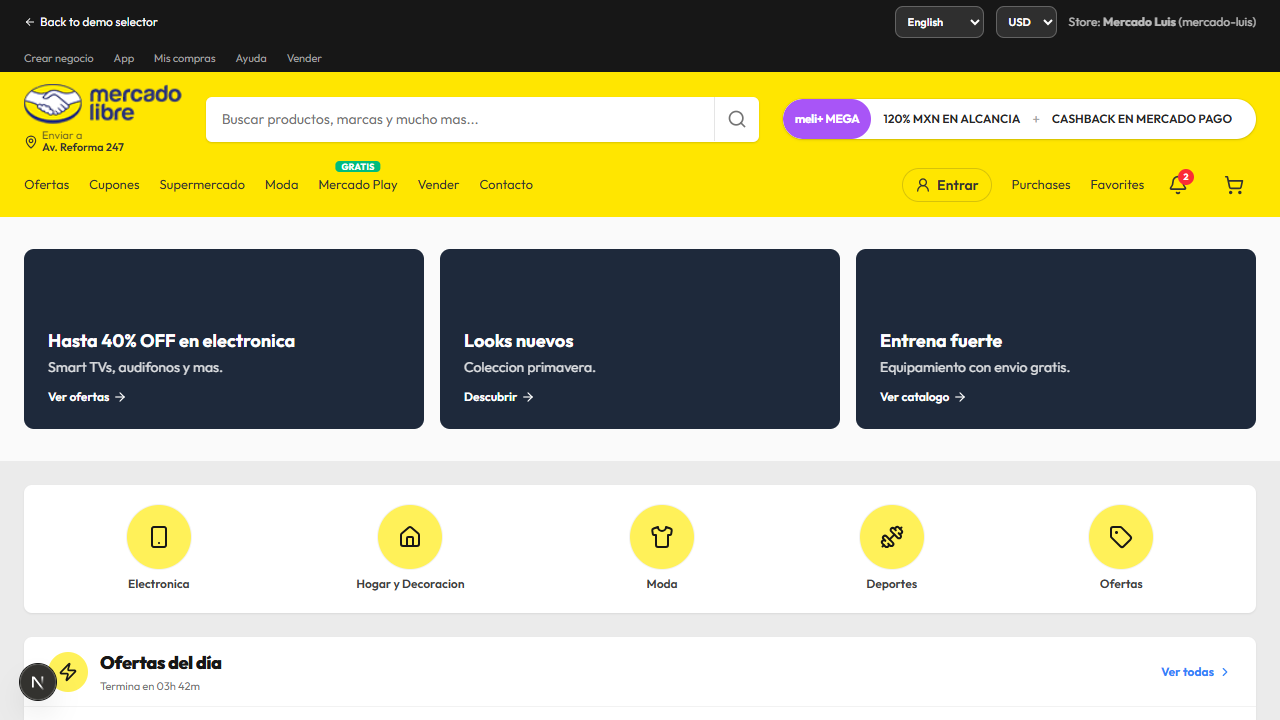Click the 120% MXN EN ALCANCIA promo text
The height and width of the screenshot is (720, 1280).
click(x=952, y=119)
